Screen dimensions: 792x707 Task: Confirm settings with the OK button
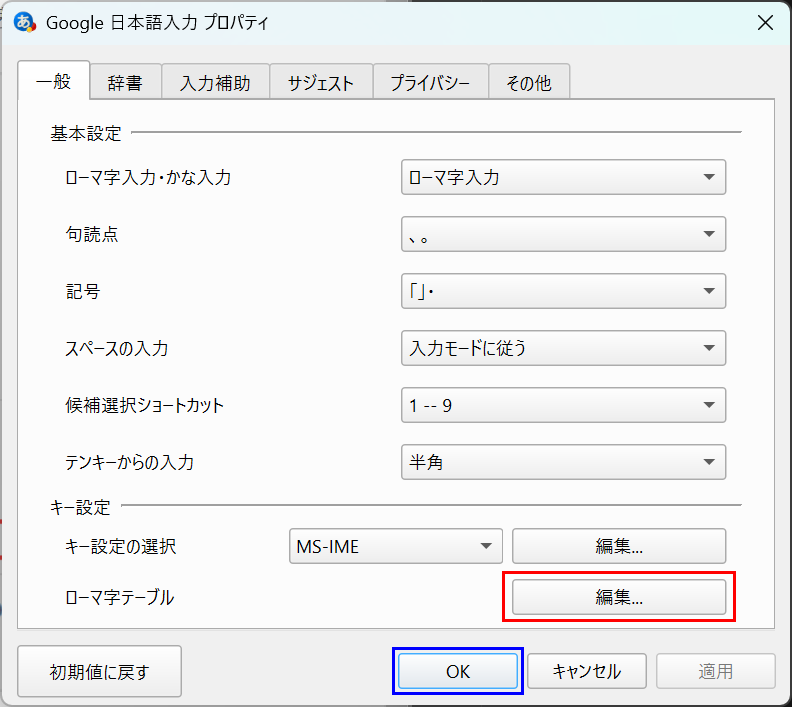(x=458, y=671)
